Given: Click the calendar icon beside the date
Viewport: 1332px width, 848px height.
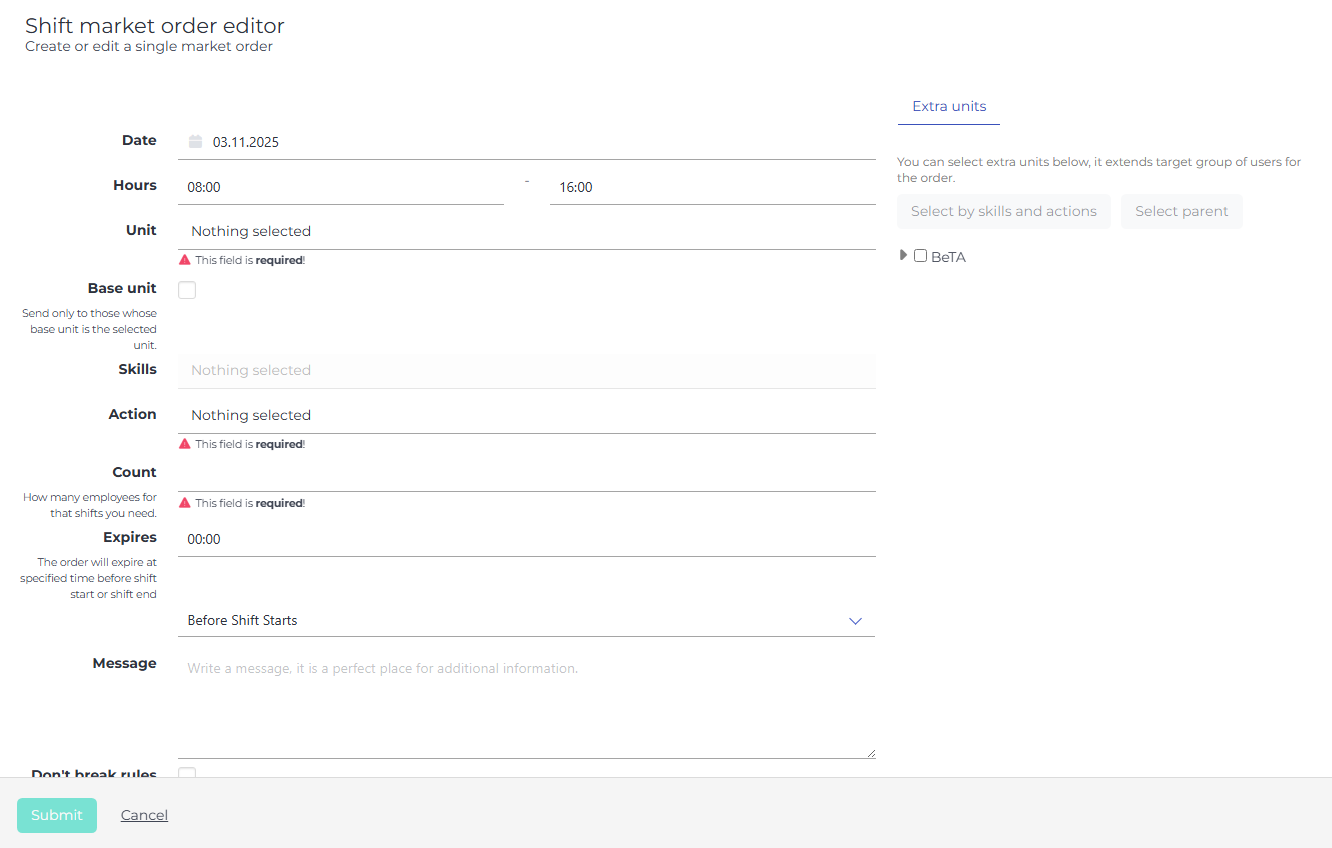Looking at the screenshot, I should 195,142.
